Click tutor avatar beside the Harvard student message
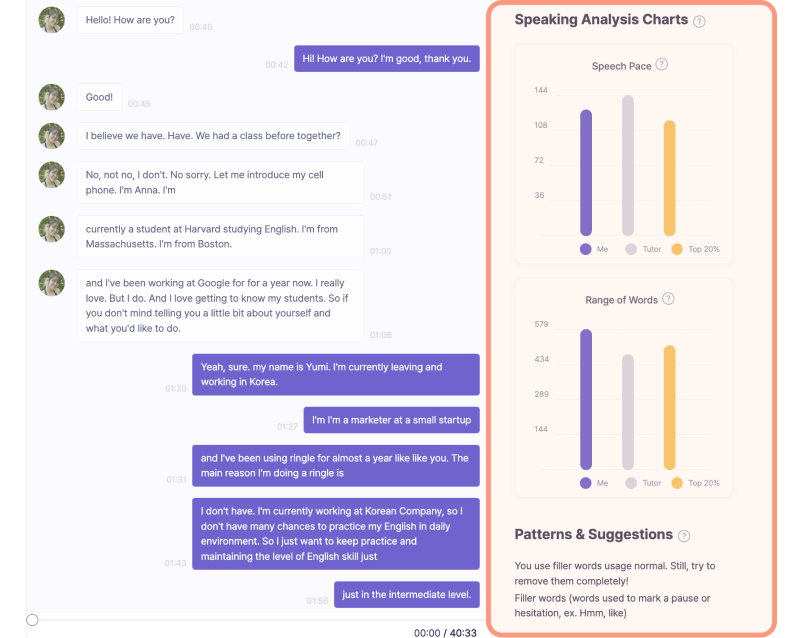Screen dimensions: 795x638 [52, 229]
